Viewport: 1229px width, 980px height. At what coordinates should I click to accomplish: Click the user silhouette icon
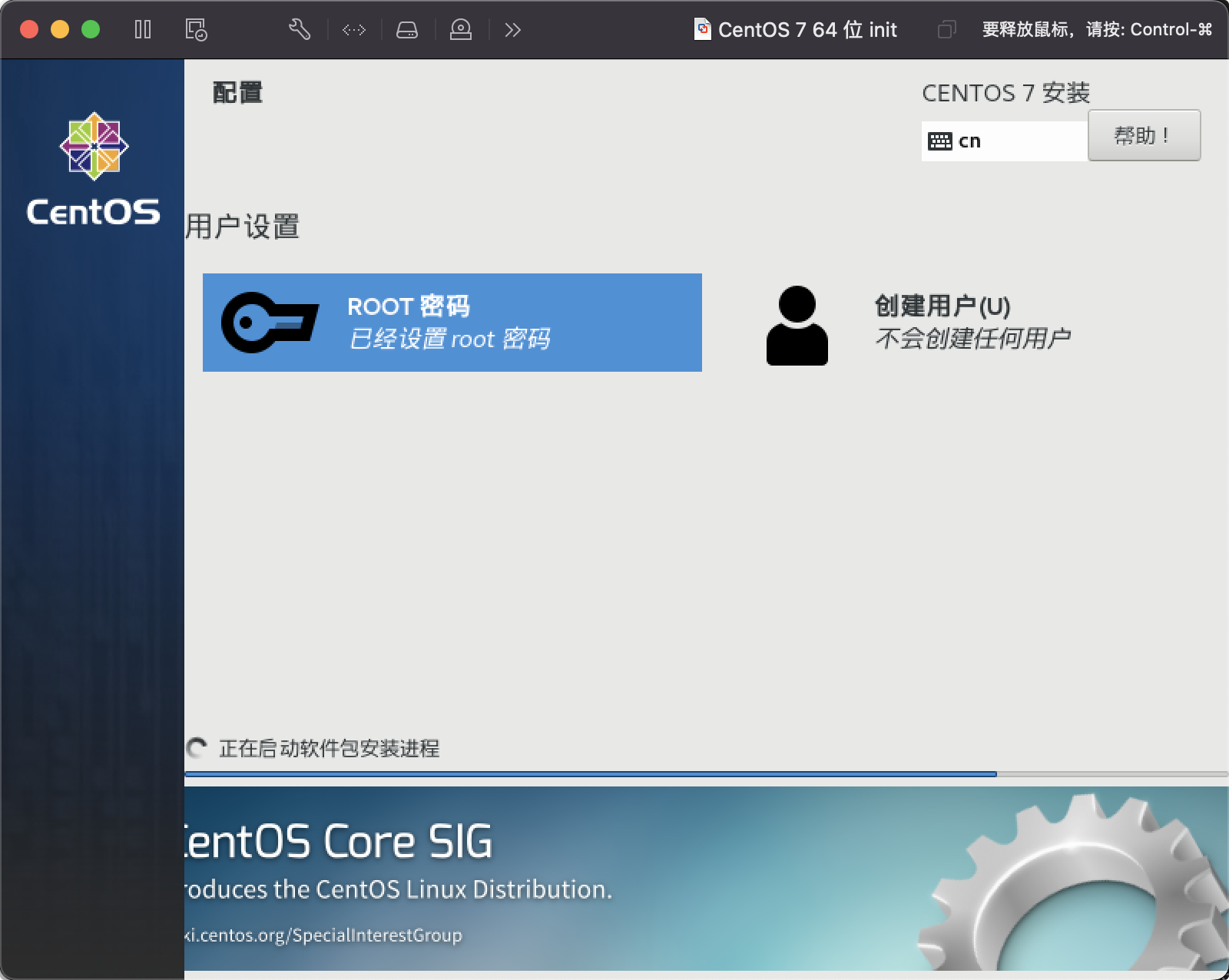(x=797, y=325)
